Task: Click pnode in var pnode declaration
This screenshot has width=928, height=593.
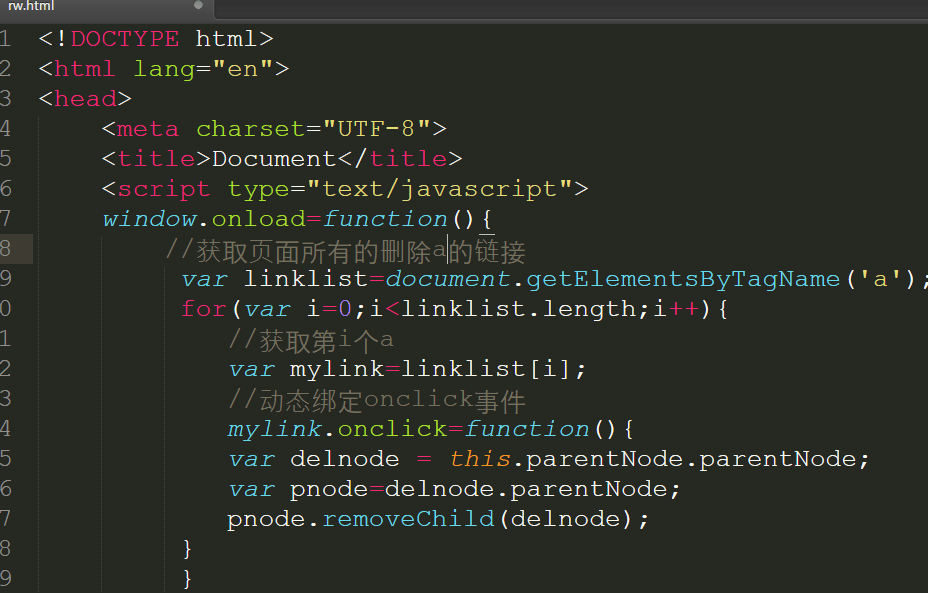Action: [329, 489]
